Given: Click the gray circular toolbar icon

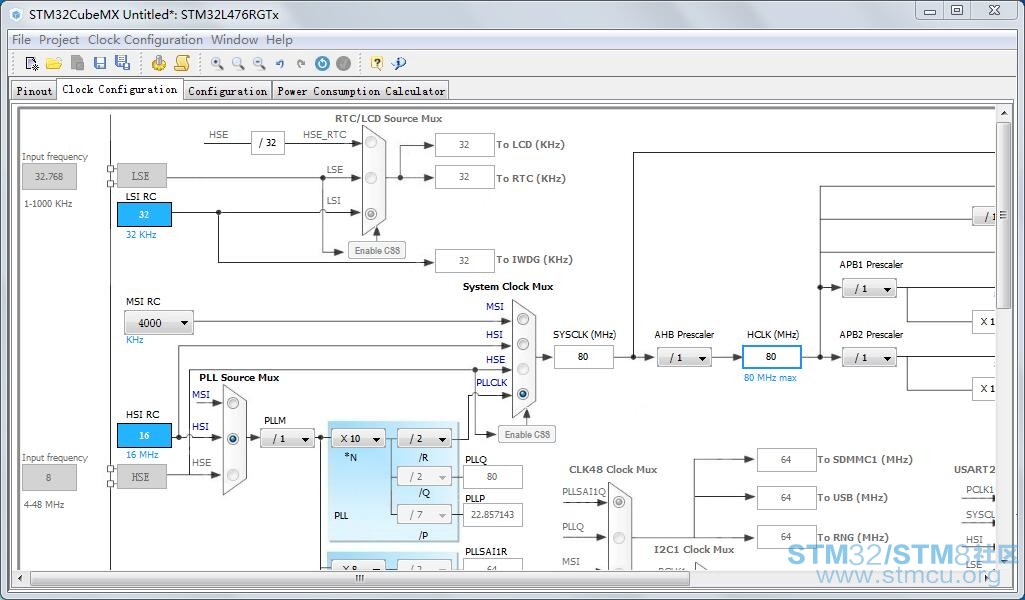Looking at the screenshot, I should [343, 63].
